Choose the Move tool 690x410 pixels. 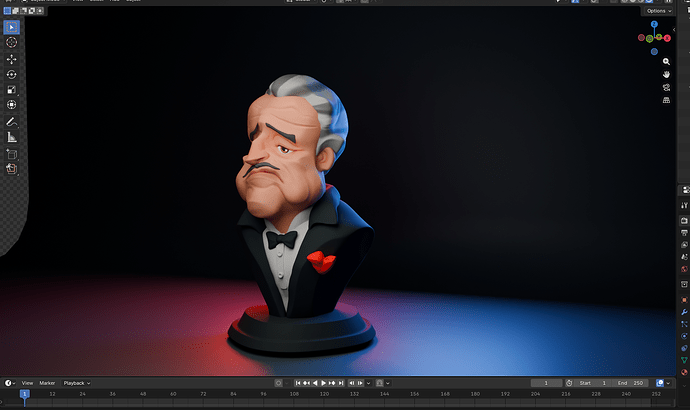coord(11,59)
